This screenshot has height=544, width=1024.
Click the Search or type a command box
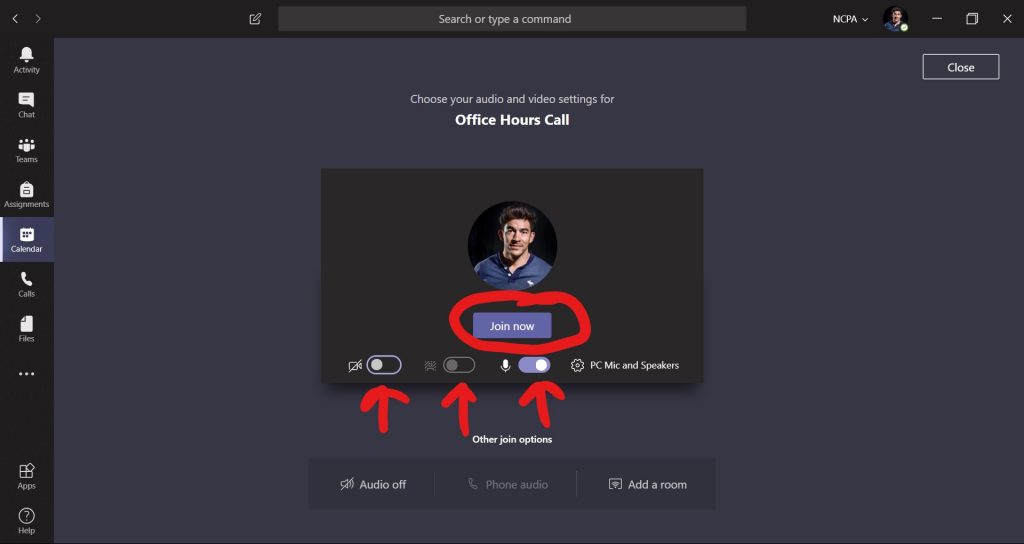[512, 19]
